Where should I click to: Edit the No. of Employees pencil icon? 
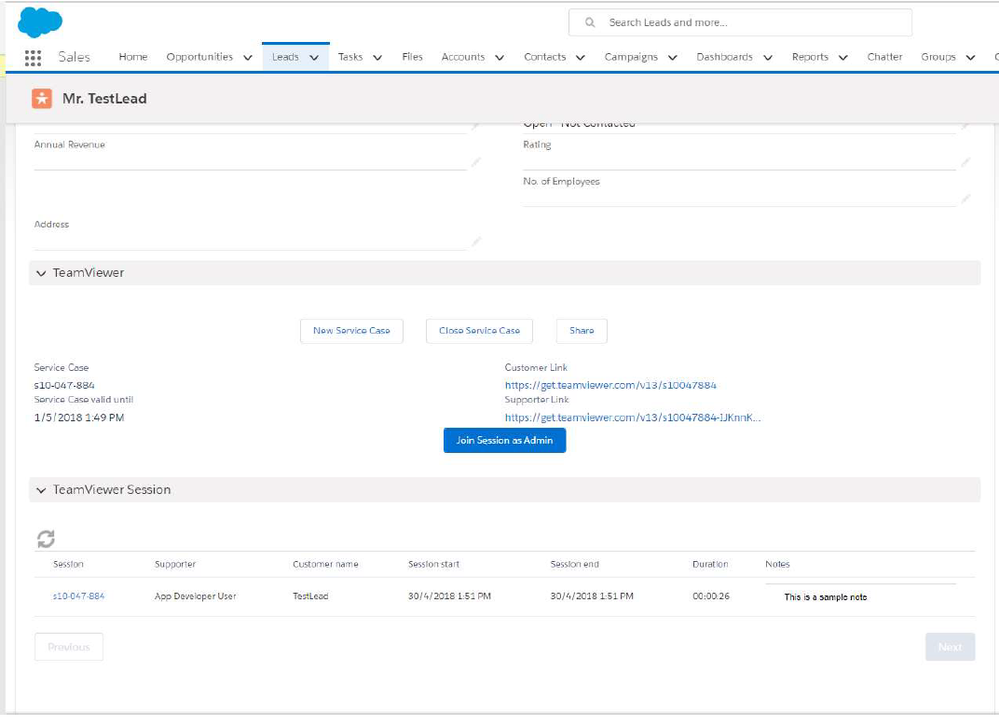(965, 199)
